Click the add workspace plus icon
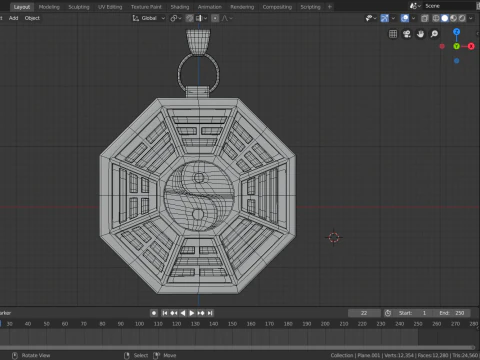 click(x=329, y=7)
